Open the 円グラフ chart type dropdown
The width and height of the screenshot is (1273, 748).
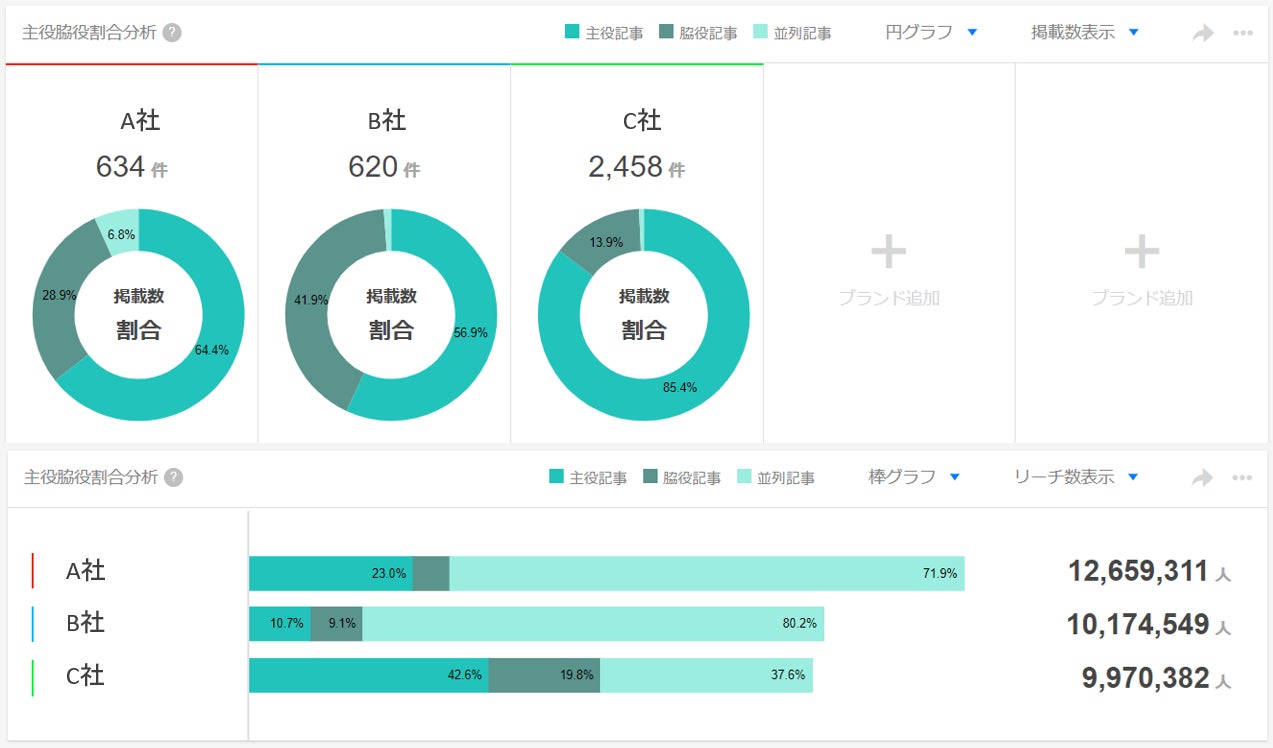931,32
